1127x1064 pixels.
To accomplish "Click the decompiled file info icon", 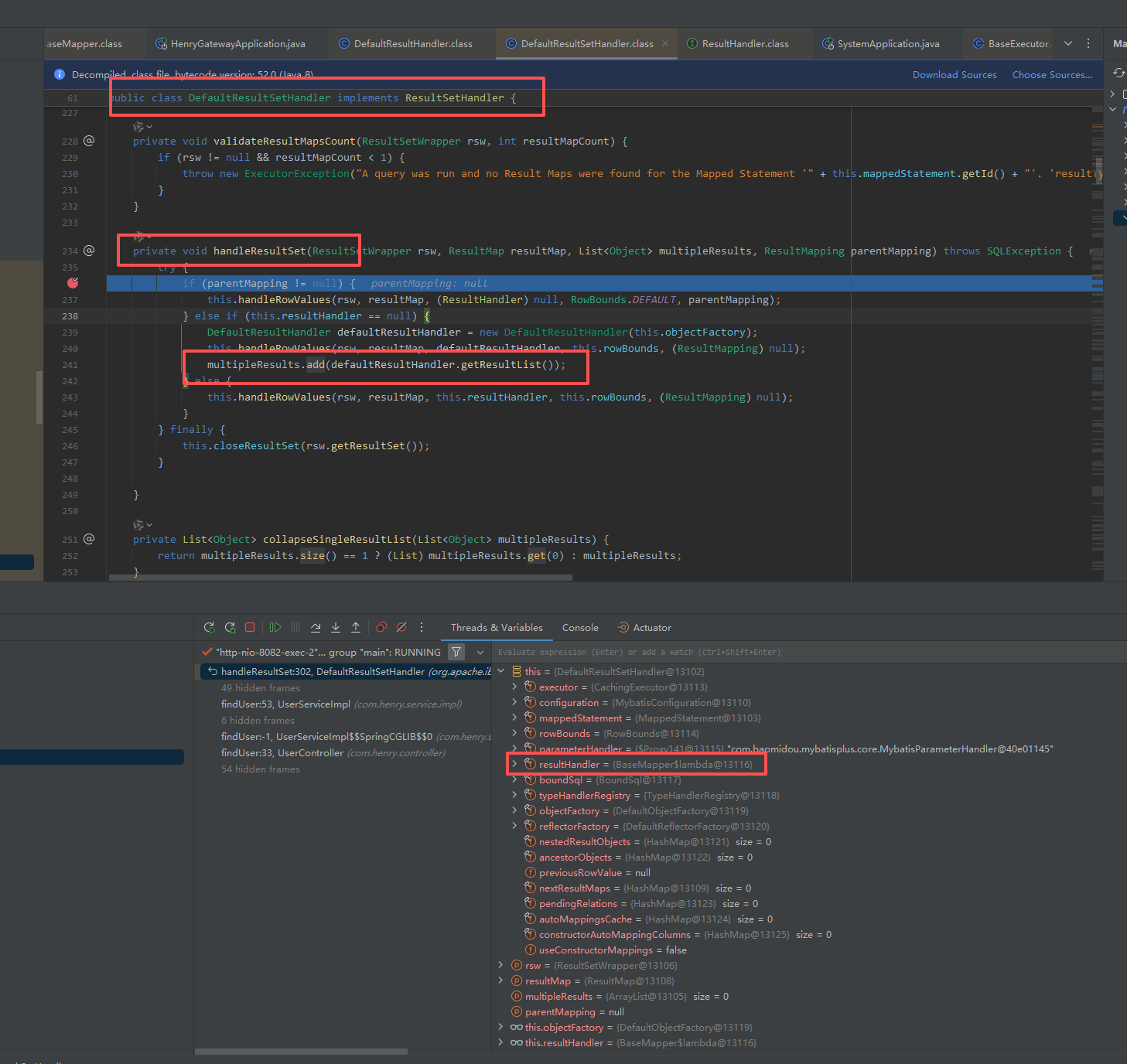I will [60, 74].
